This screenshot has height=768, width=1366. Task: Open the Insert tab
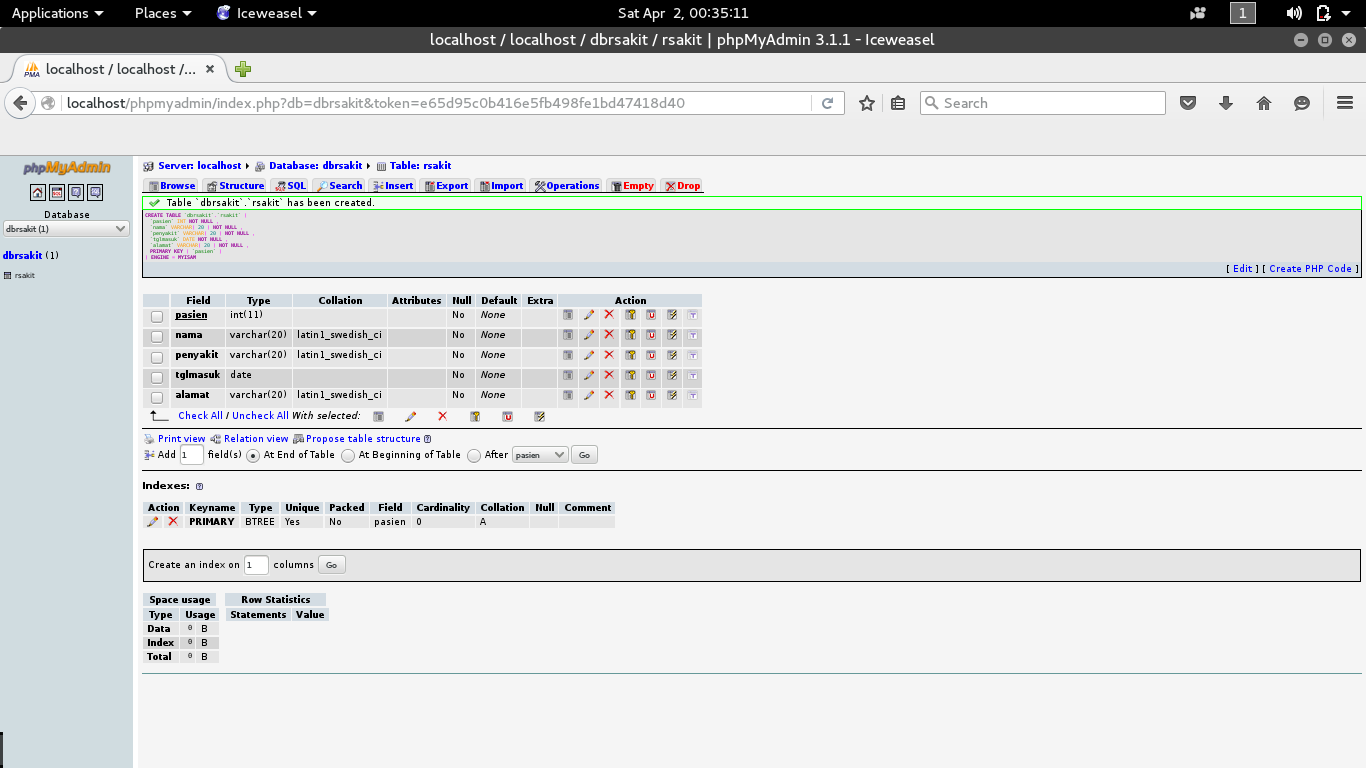pos(392,186)
